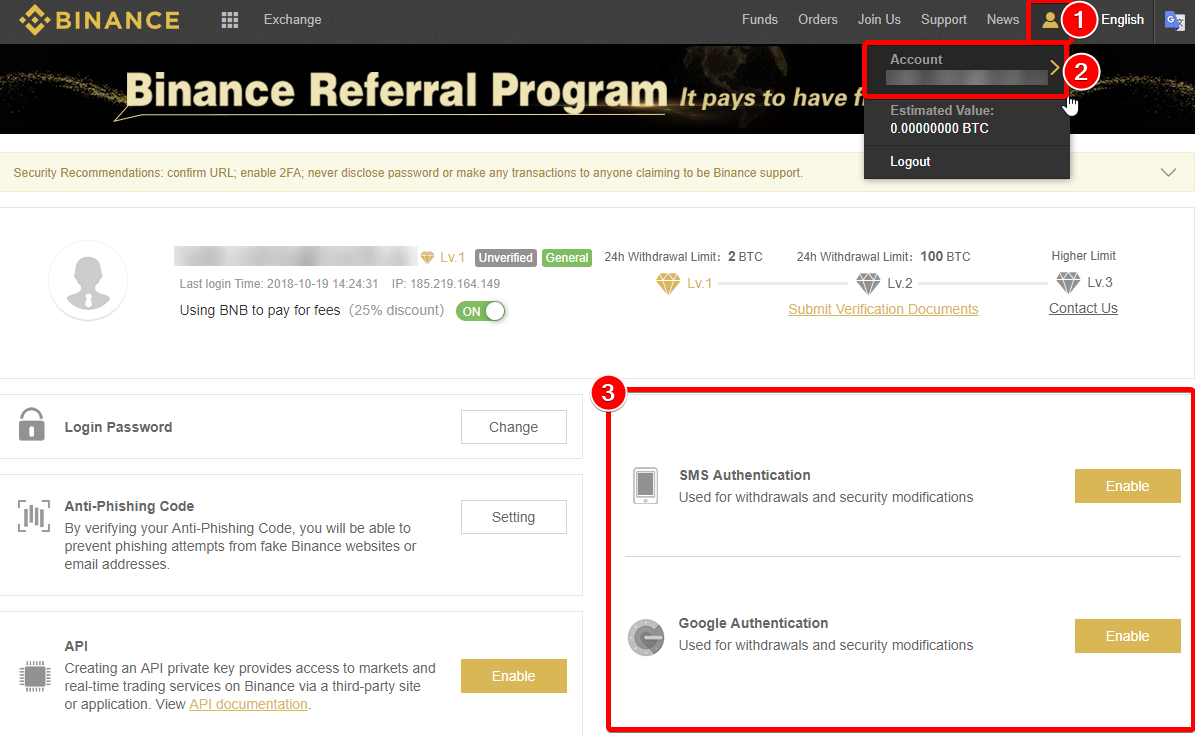Click the gold Lv.1 diamond in limits

click(x=668, y=284)
